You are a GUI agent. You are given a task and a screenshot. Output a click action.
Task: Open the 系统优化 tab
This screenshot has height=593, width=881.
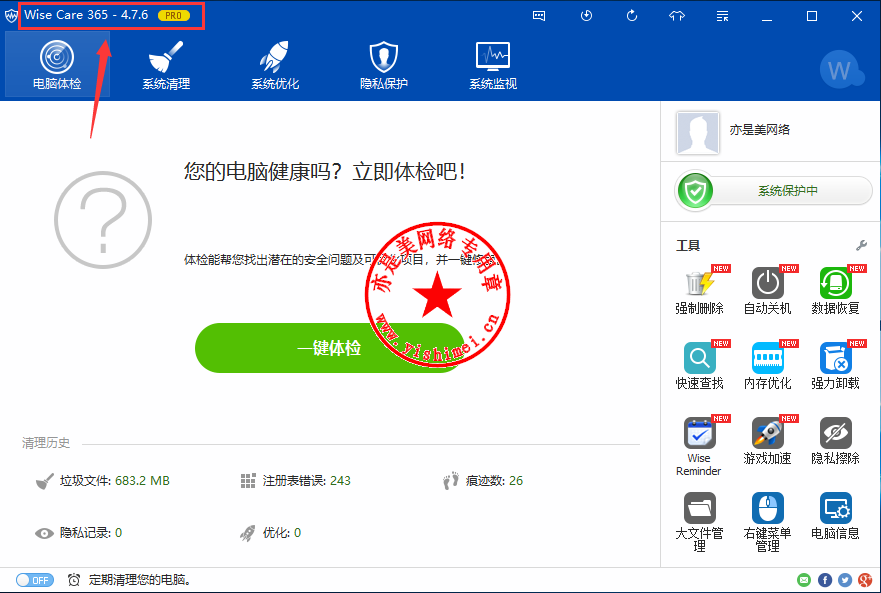click(275, 64)
